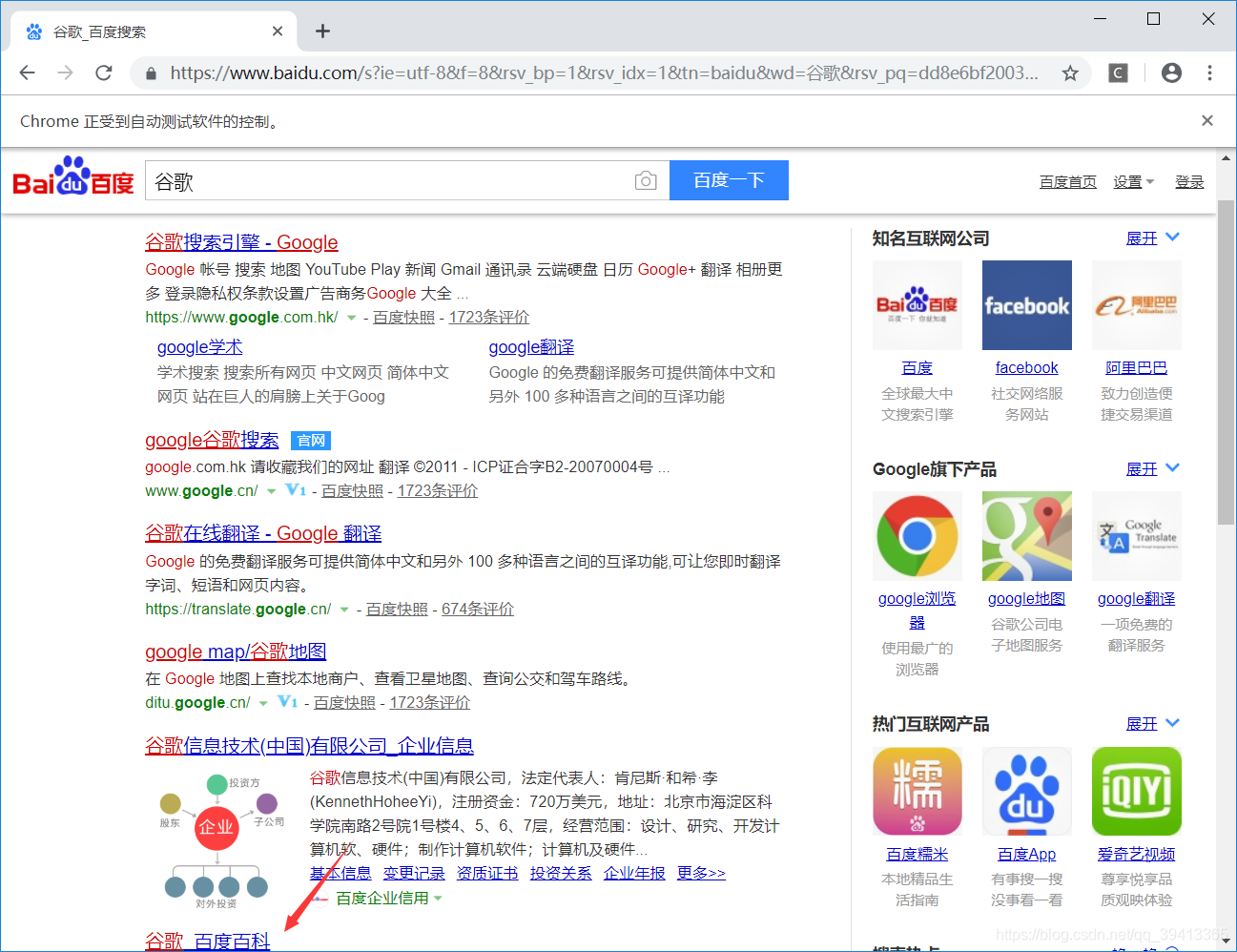The image size is (1237, 952).
Task: Open 谷歌_百度百科 result
Action: coord(208,942)
